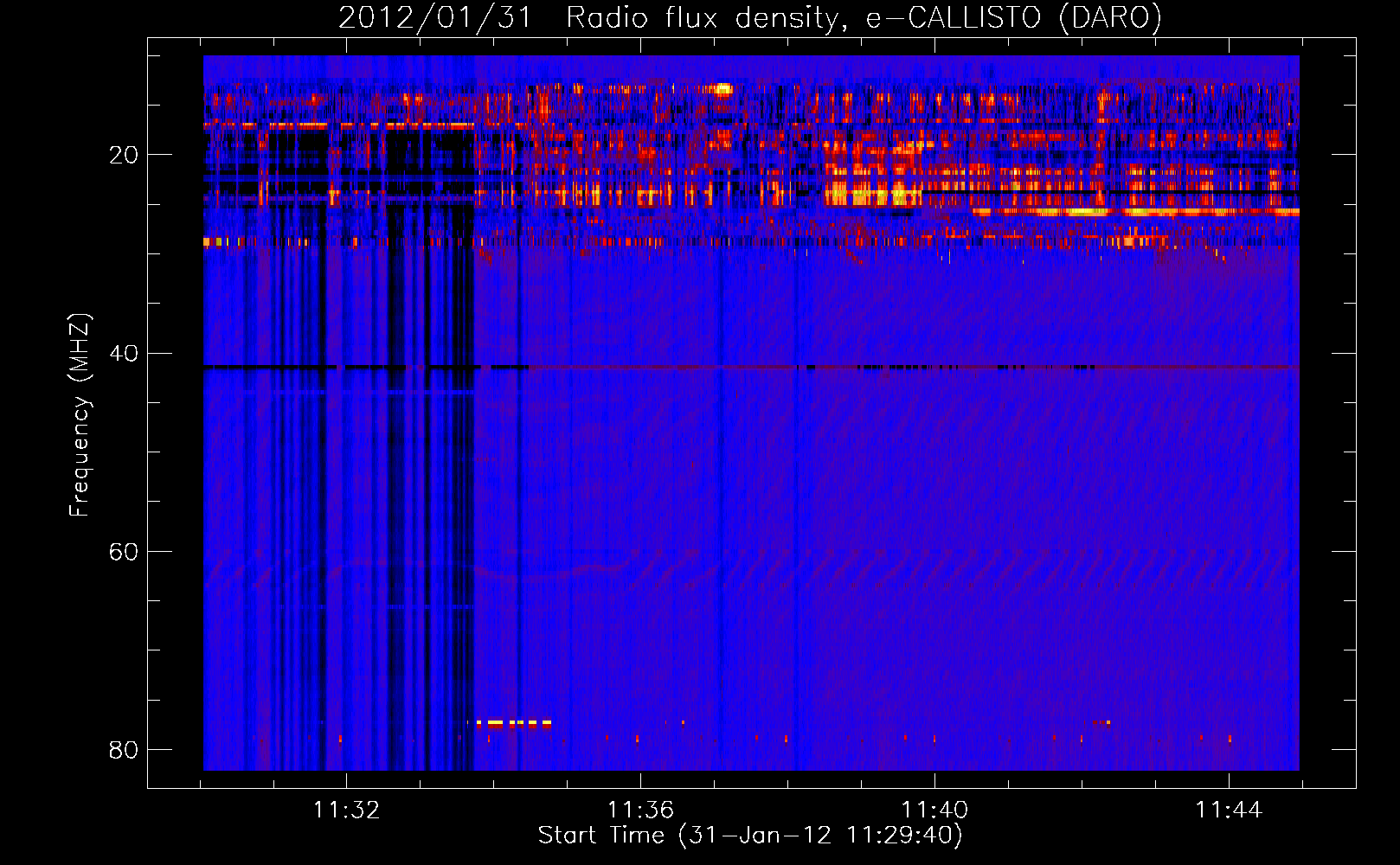
Task: Click the 'Frequency (MHZ)' axis label
Action: (x=80, y=415)
